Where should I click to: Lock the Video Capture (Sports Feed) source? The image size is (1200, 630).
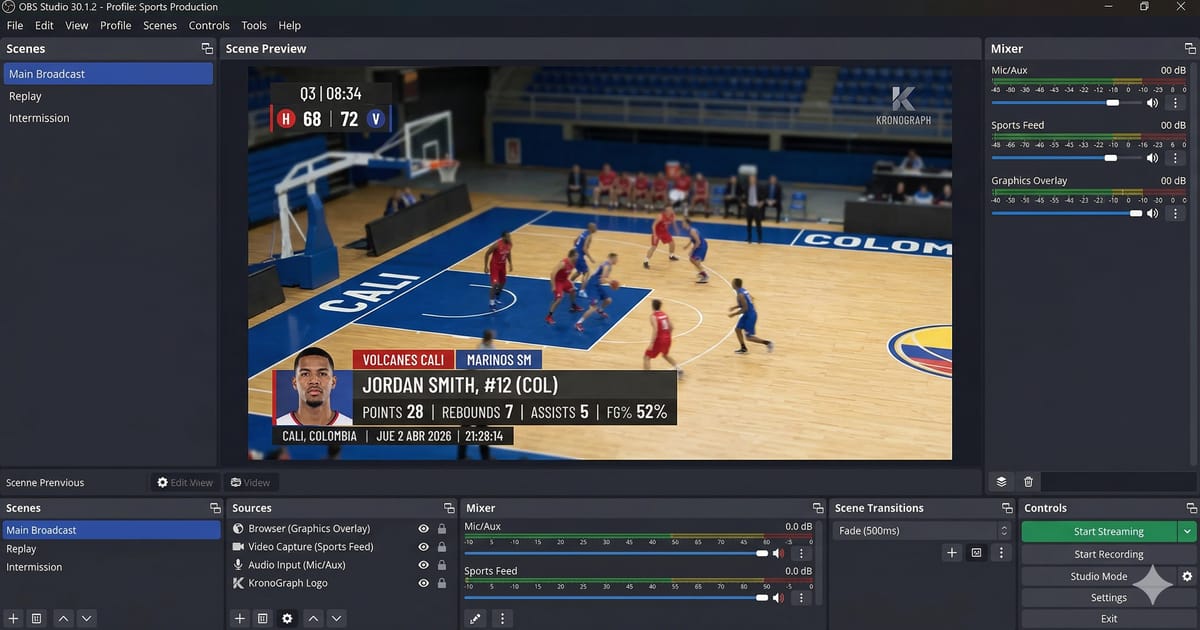pos(442,548)
